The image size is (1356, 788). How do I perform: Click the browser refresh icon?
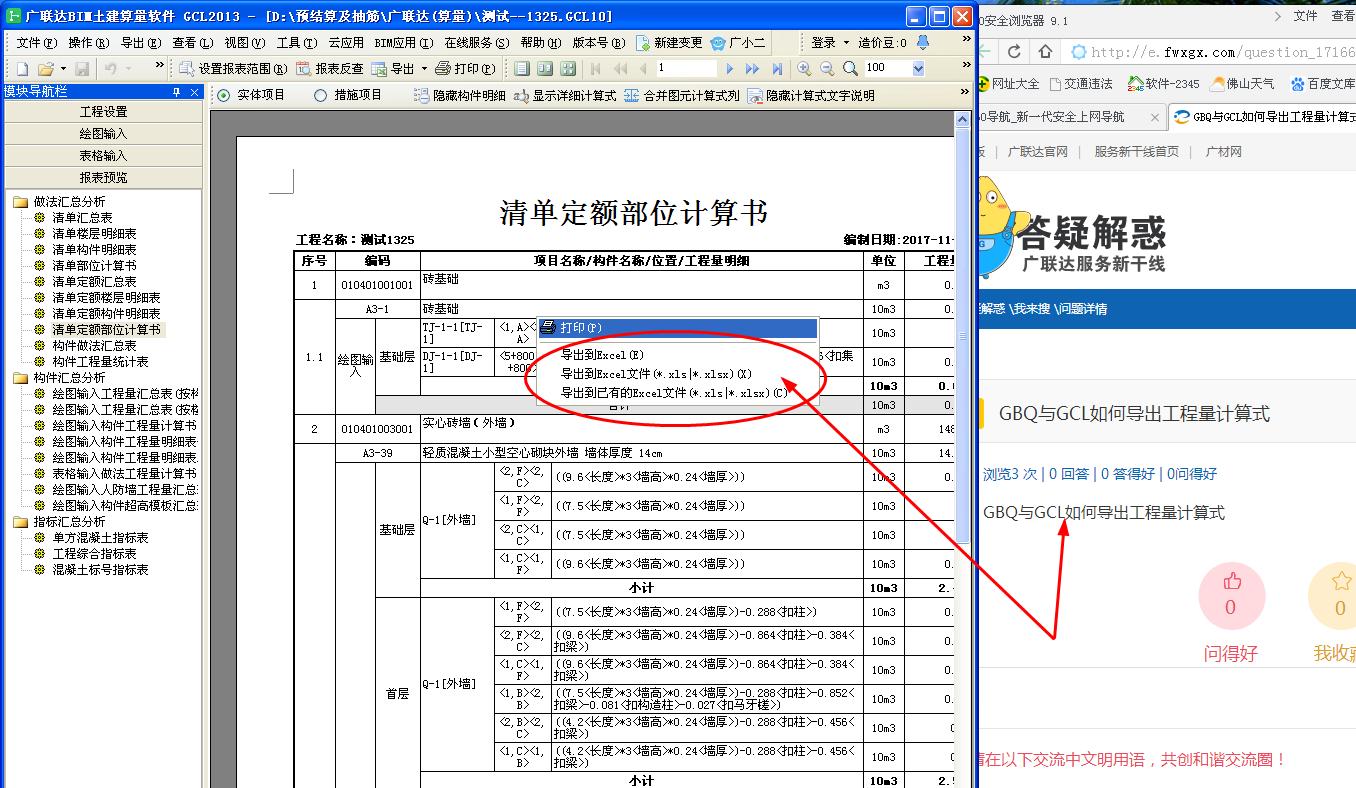pyautogui.click(x=1014, y=51)
